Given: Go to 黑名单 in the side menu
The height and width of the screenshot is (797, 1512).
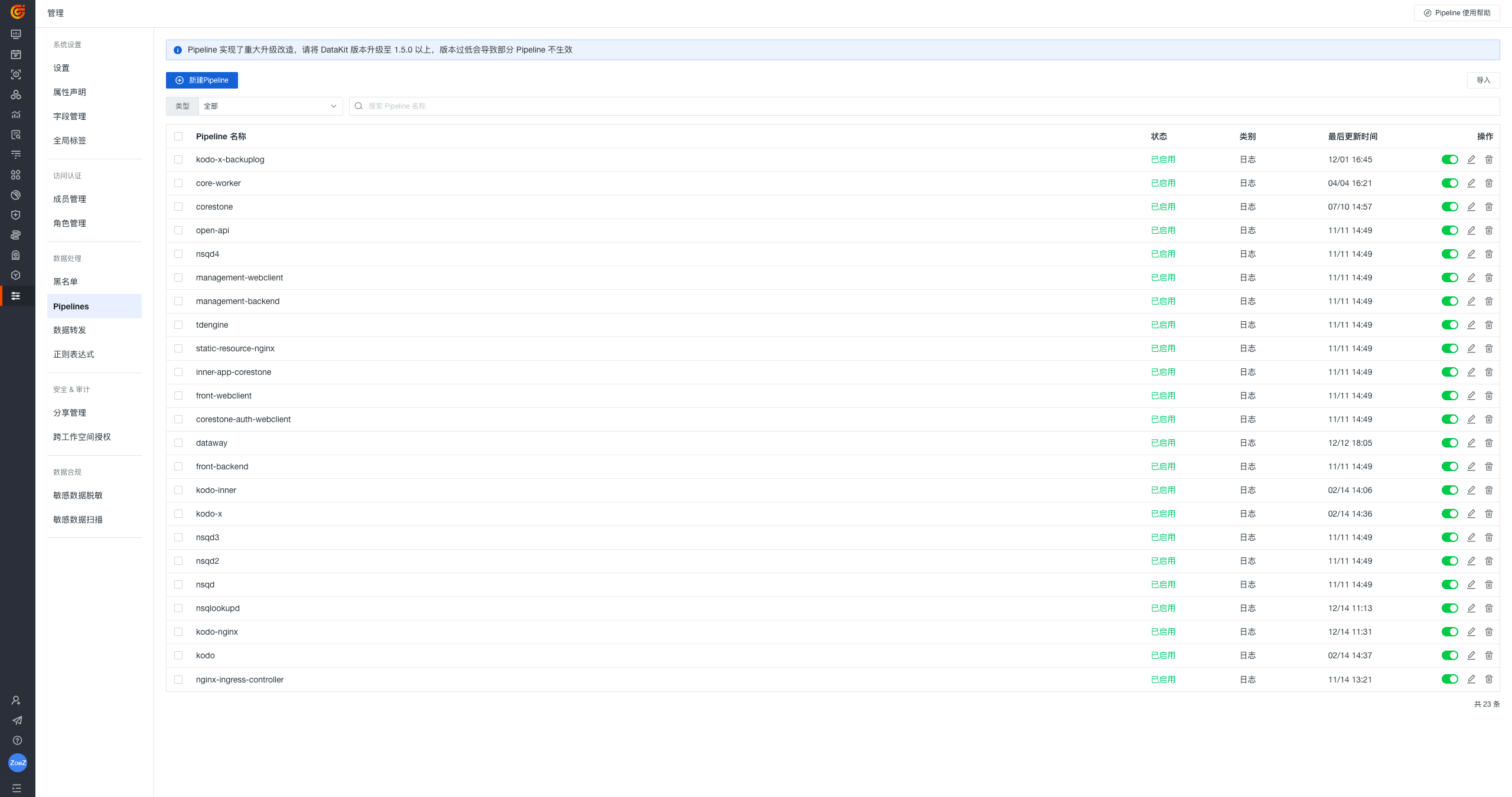Looking at the screenshot, I should [x=66, y=282].
